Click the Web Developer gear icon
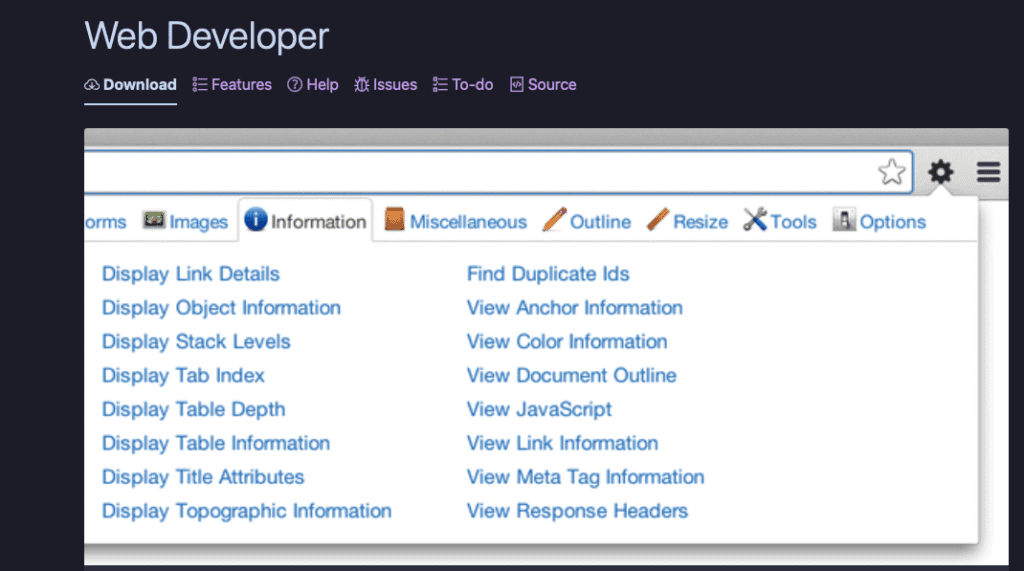The height and width of the screenshot is (571, 1024). [940, 173]
